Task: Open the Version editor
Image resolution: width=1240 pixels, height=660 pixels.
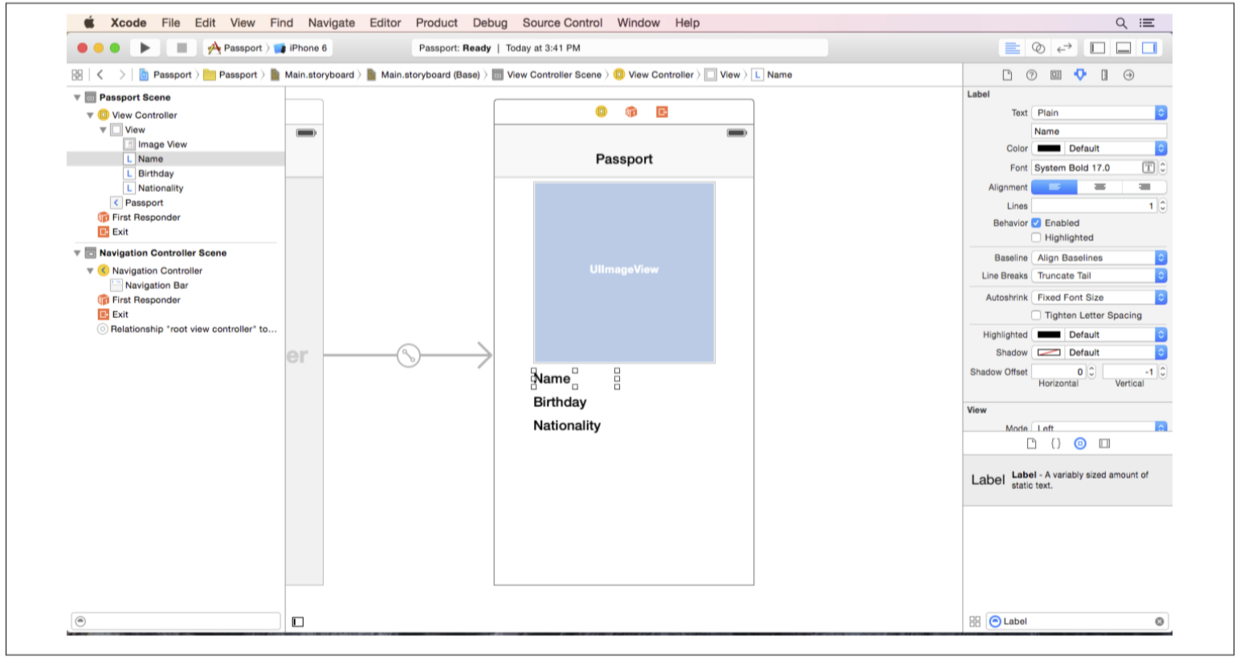Action: pos(1064,48)
